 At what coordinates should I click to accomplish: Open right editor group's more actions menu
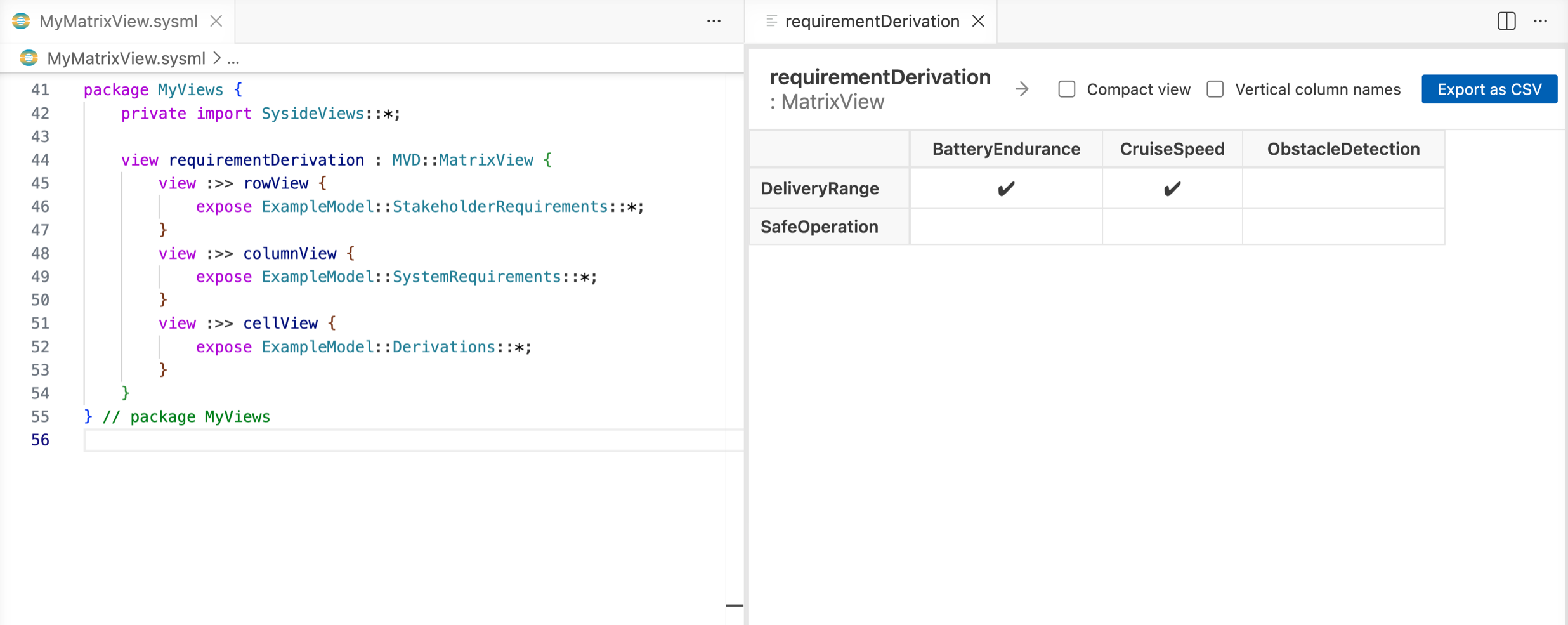tap(1541, 21)
